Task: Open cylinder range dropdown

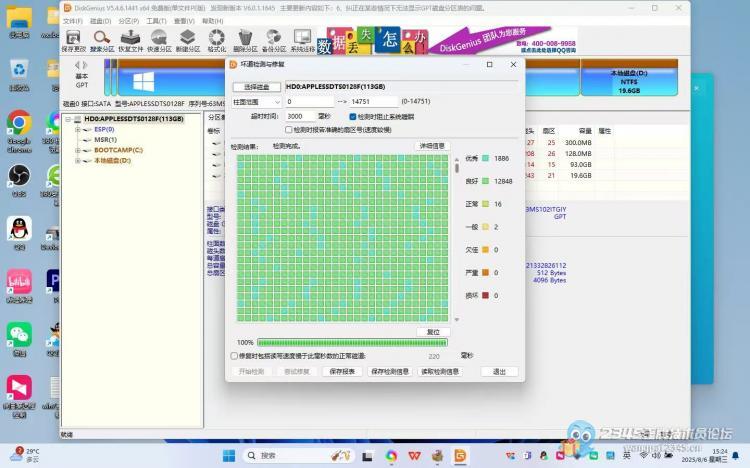Action: pyautogui.click(x=256, y=102)
